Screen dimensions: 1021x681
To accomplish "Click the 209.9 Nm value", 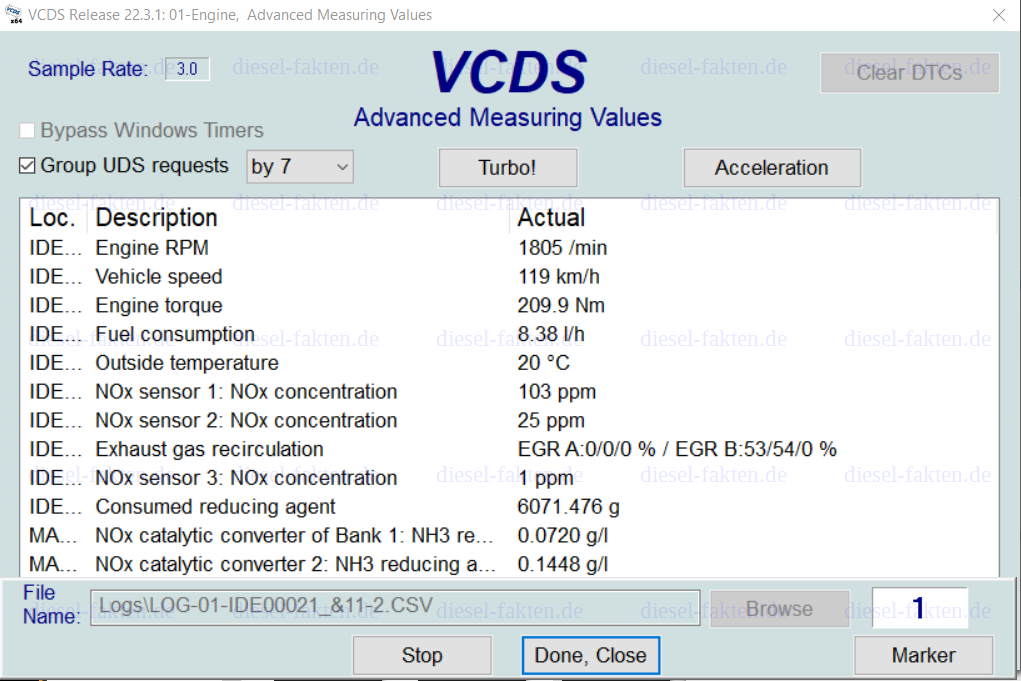I will [x=561, y=305].
